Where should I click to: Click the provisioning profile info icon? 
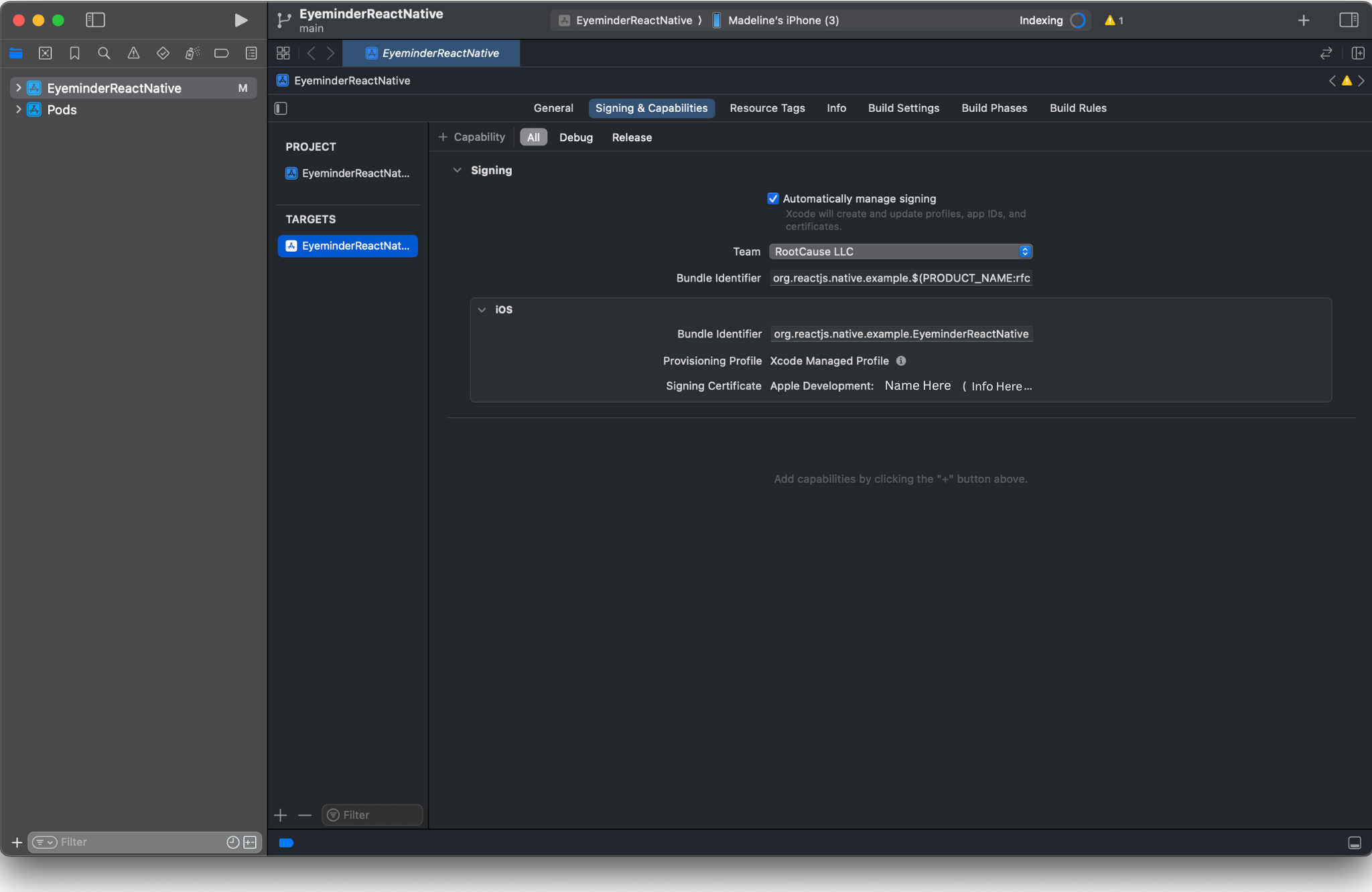901,361
